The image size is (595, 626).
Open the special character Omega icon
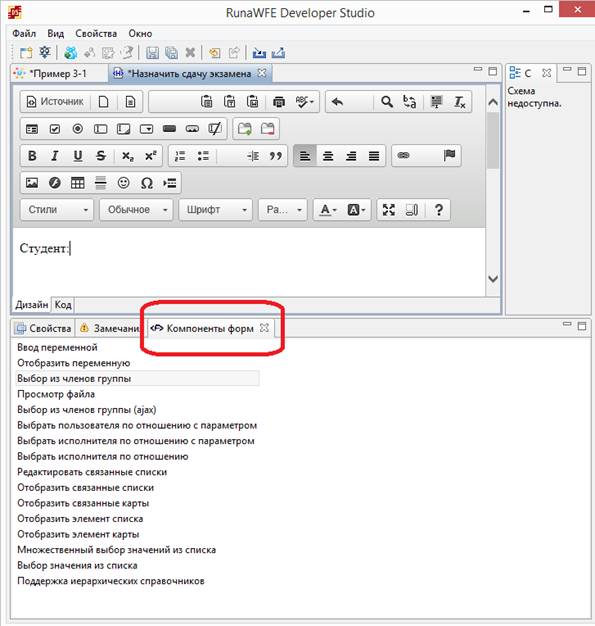click(147, 183)
